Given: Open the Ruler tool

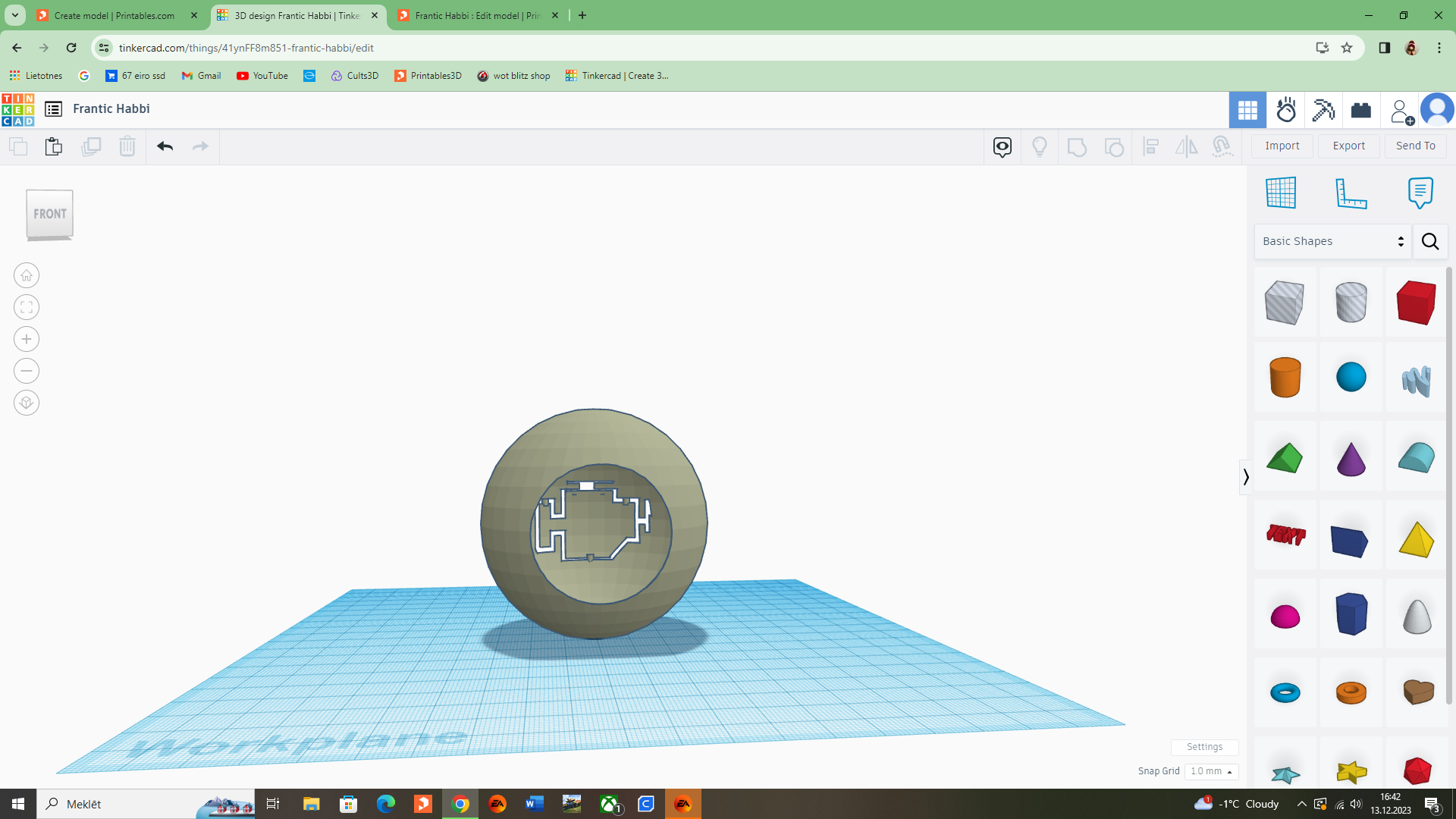Looking at the screenshot, I should coord(1350,193).
